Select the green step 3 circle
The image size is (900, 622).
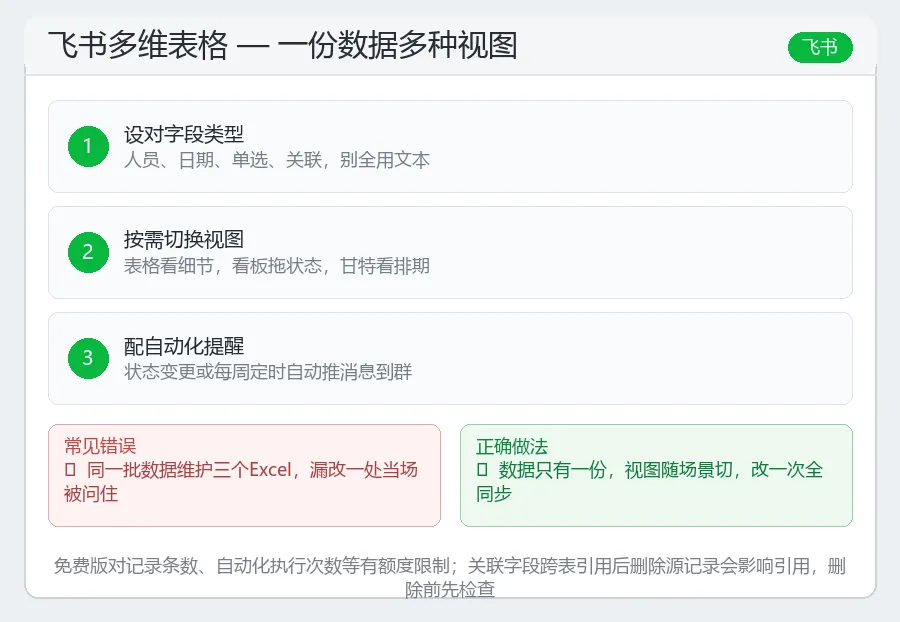(88, 359)
